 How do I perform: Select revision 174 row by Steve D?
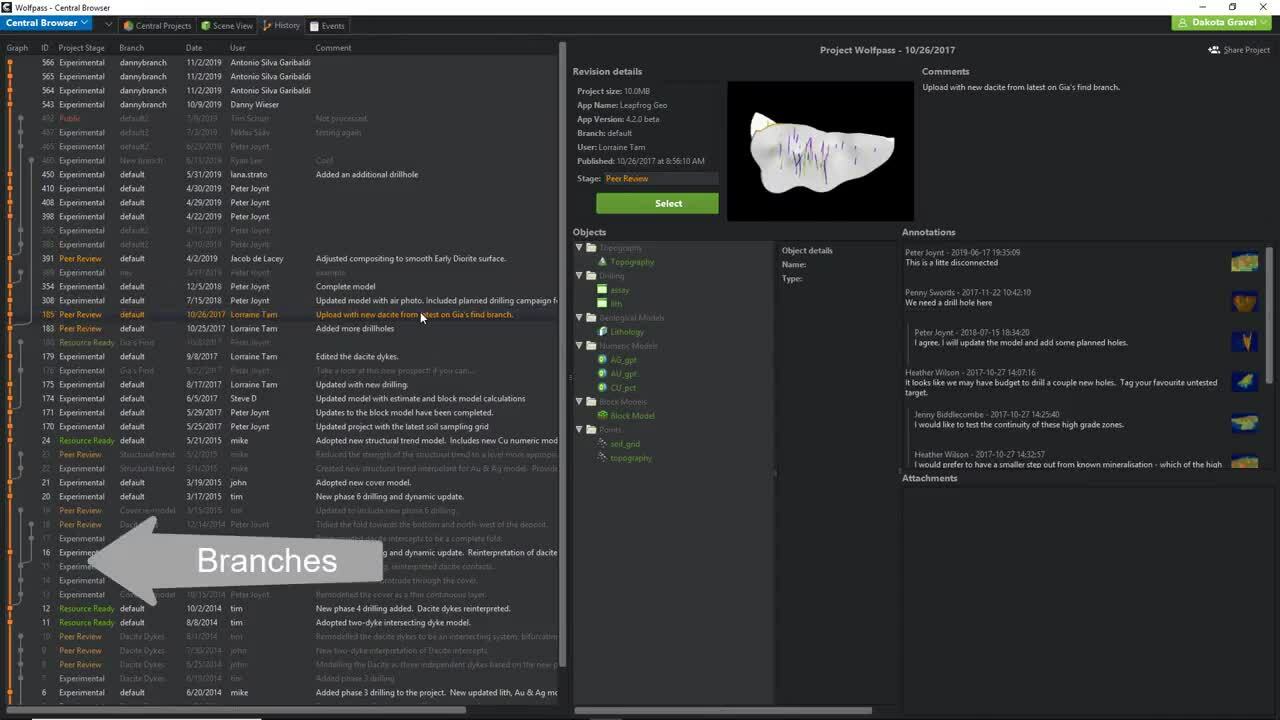tap(280, 398)
